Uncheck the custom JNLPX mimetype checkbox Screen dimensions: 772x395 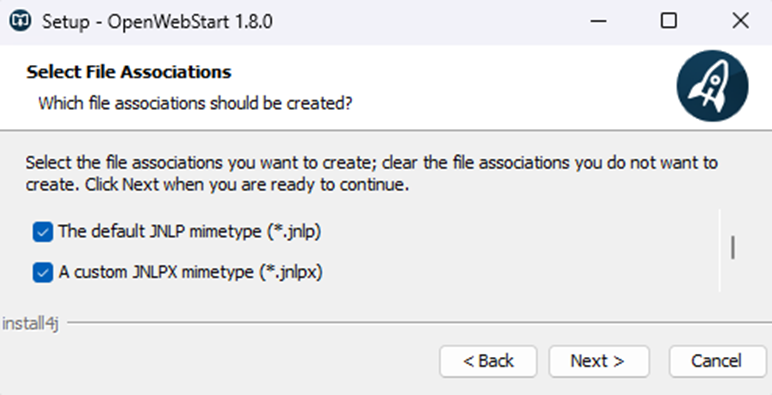[x=43, y=272]
